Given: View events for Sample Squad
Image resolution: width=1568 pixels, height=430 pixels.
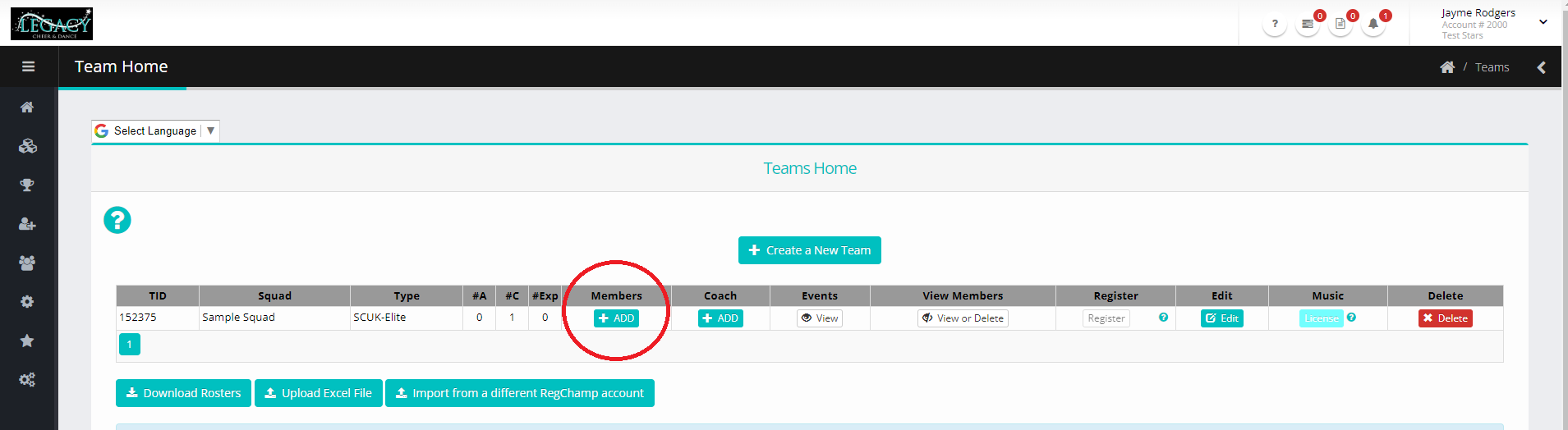Looking at the screenshot, I should [x=820, y=318].
